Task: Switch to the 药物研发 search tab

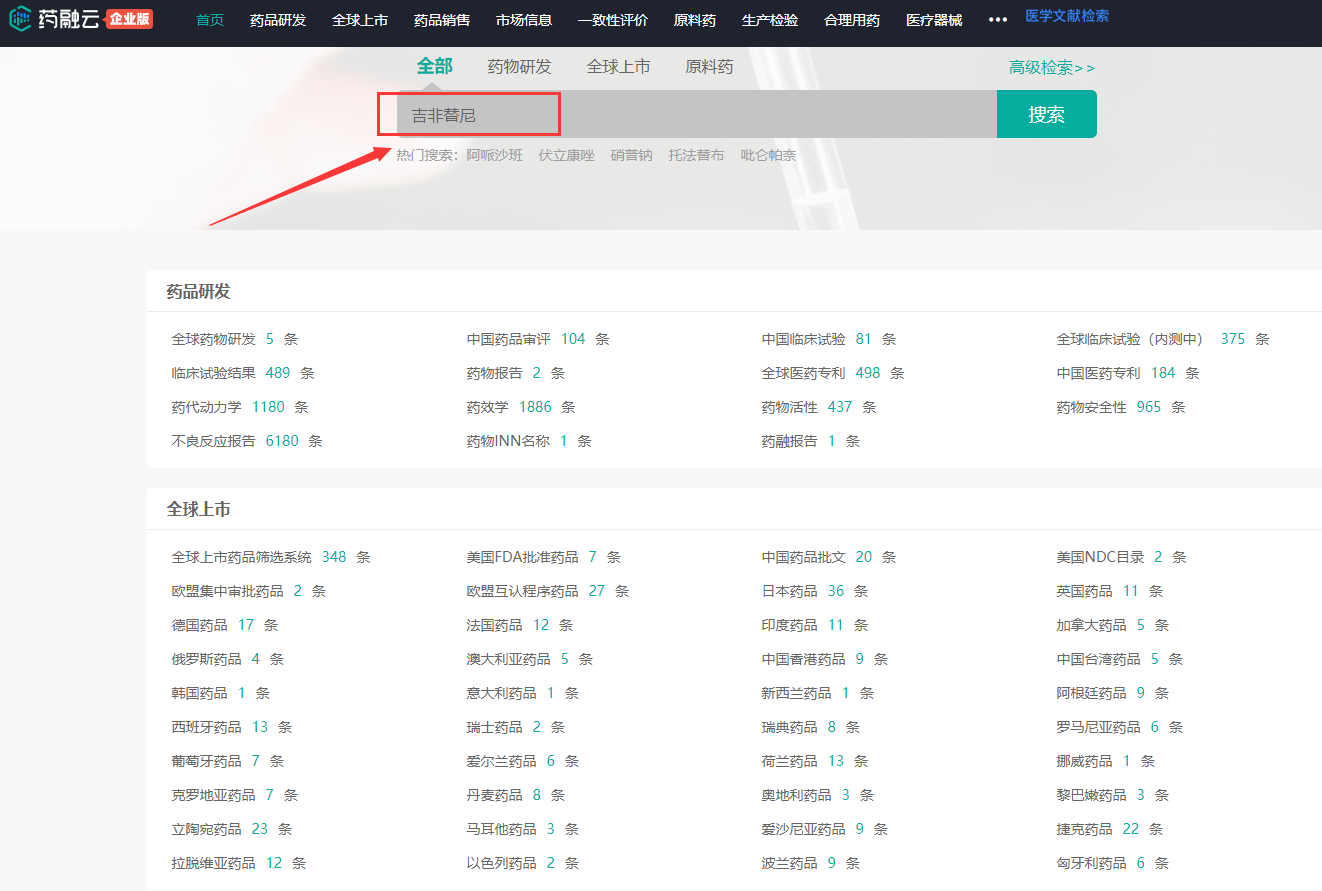Action: point(519,67)
